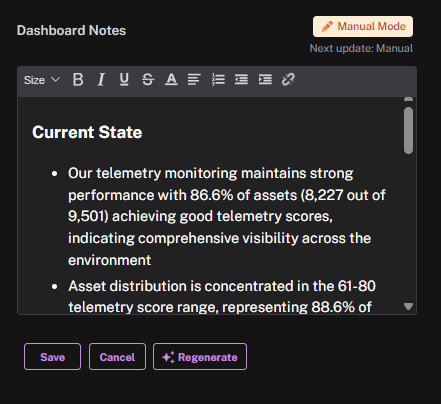Save the dashboard notes
The image size is (441, 404).
coord(52,357)
